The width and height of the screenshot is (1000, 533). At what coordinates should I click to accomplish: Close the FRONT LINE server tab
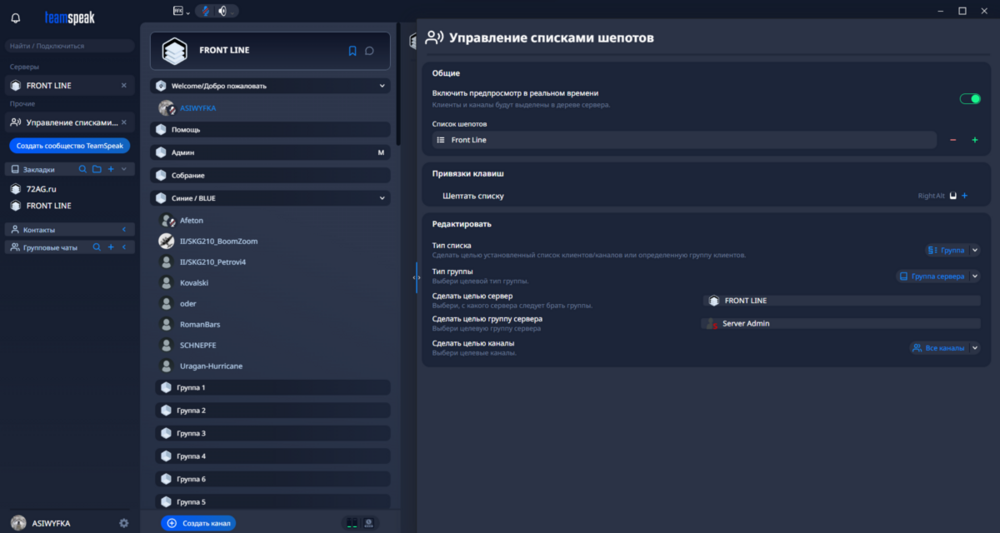click(x=124, y=85)
